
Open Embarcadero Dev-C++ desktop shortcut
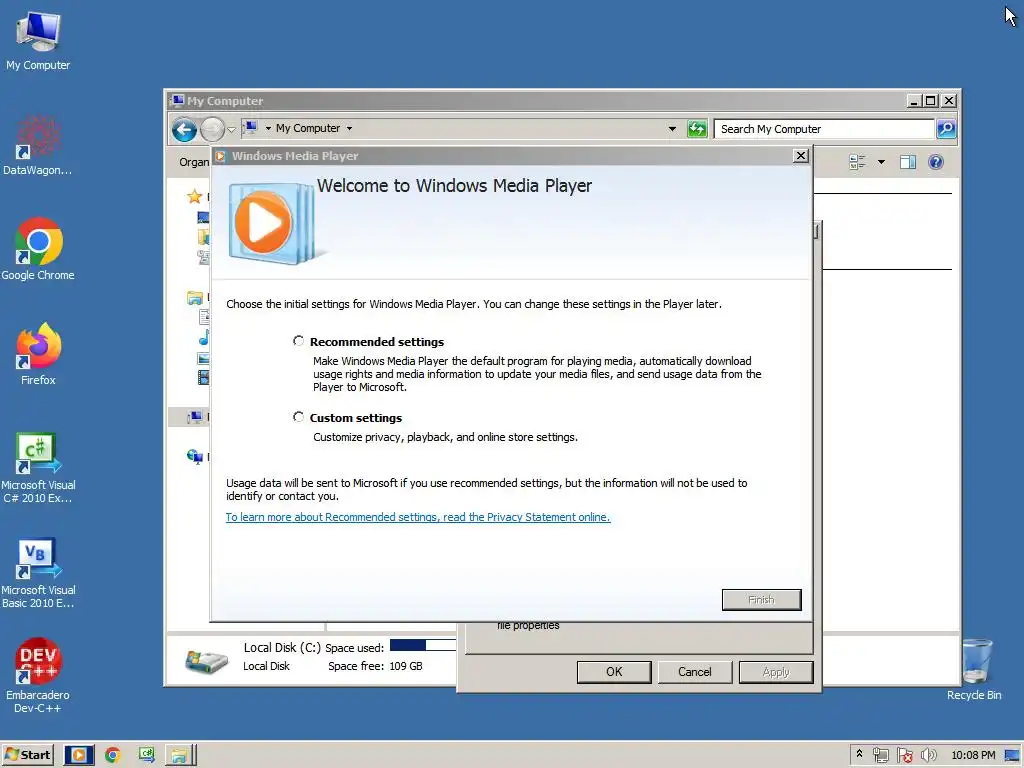point(38,676)
